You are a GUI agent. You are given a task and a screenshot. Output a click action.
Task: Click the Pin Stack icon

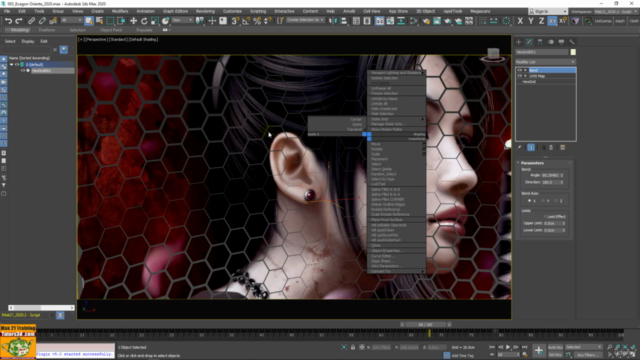pos(519,147)
